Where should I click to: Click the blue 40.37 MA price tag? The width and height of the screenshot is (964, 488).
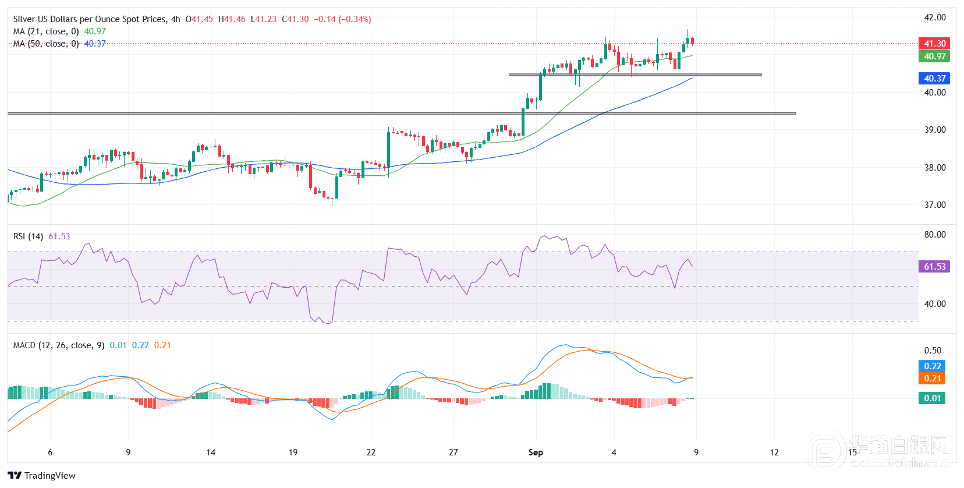934,78
